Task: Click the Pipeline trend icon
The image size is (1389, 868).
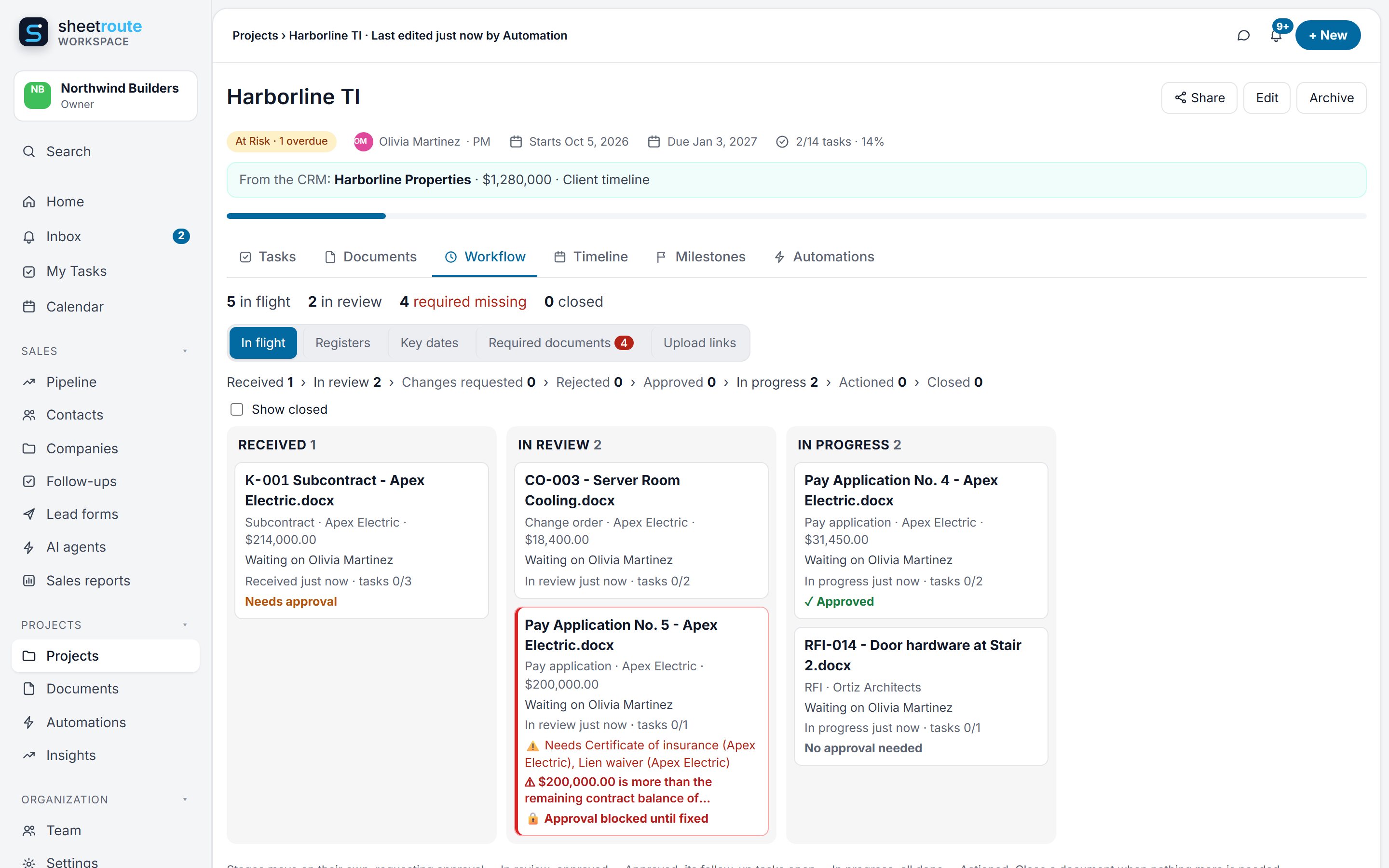Action: coord(29,382)
